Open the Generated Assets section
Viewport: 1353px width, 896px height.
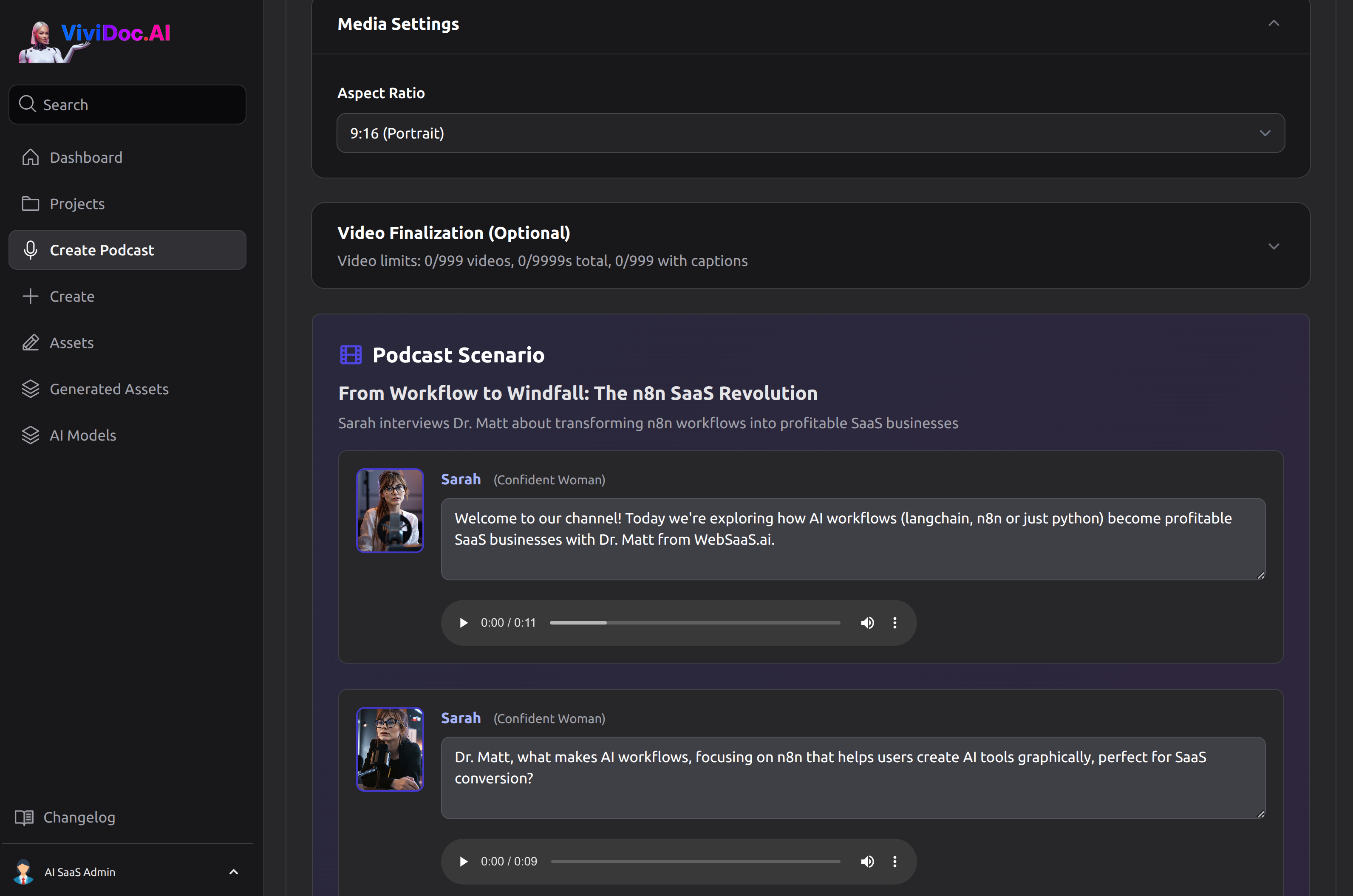pos(109,389)
